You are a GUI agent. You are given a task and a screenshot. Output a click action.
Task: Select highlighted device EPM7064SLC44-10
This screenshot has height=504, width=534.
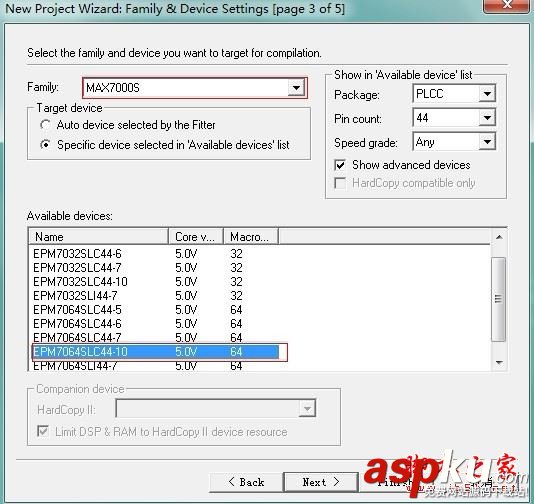click(156, 352)
